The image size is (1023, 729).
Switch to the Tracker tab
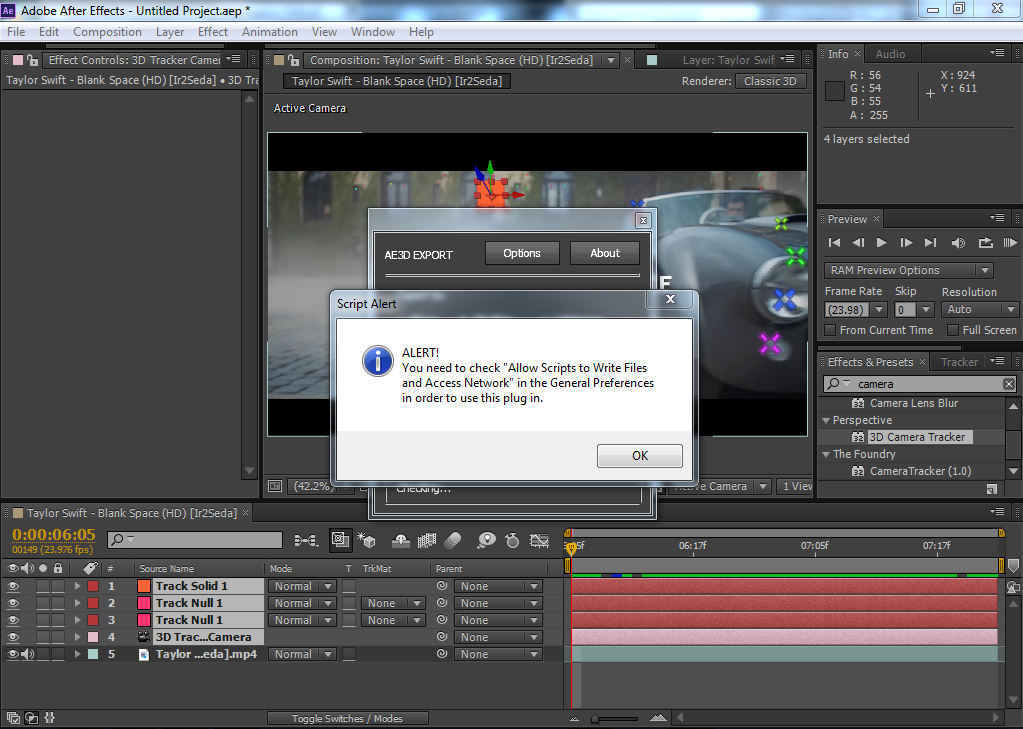959,362
